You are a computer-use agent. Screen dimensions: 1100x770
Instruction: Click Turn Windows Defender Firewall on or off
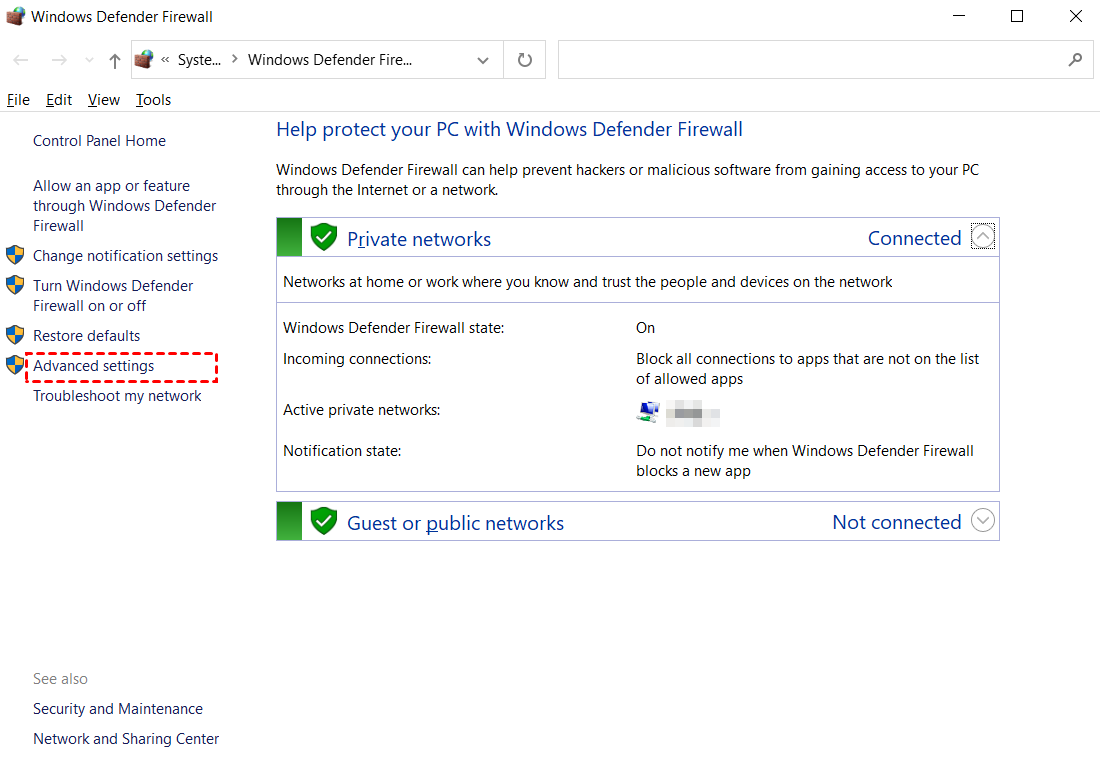pos(112,295)
